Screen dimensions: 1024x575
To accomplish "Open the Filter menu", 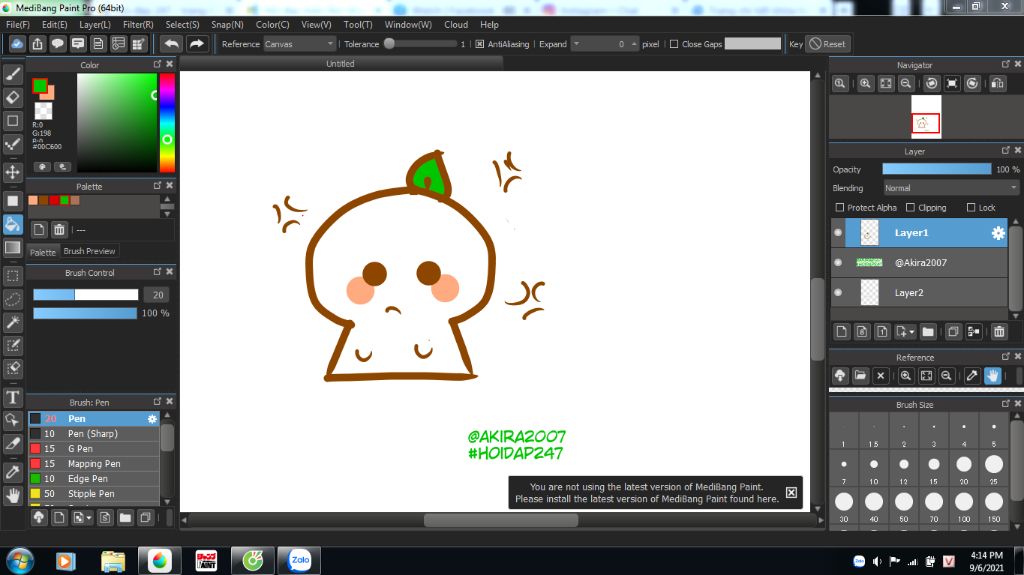I will pyautogui.click(x=138, y=24).
